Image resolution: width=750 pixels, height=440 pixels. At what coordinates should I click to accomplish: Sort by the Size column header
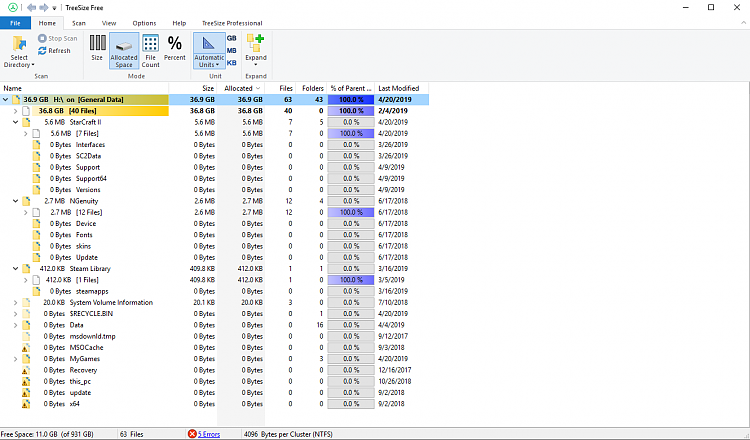(193, 88)
